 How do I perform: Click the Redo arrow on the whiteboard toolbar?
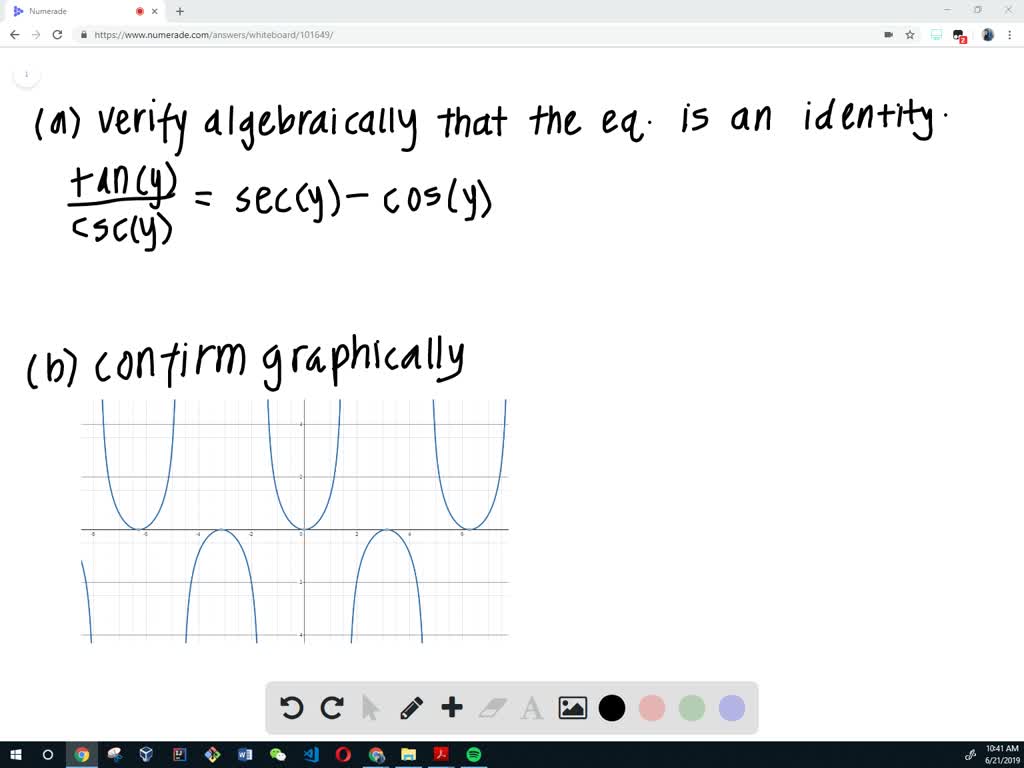[331, 708]
